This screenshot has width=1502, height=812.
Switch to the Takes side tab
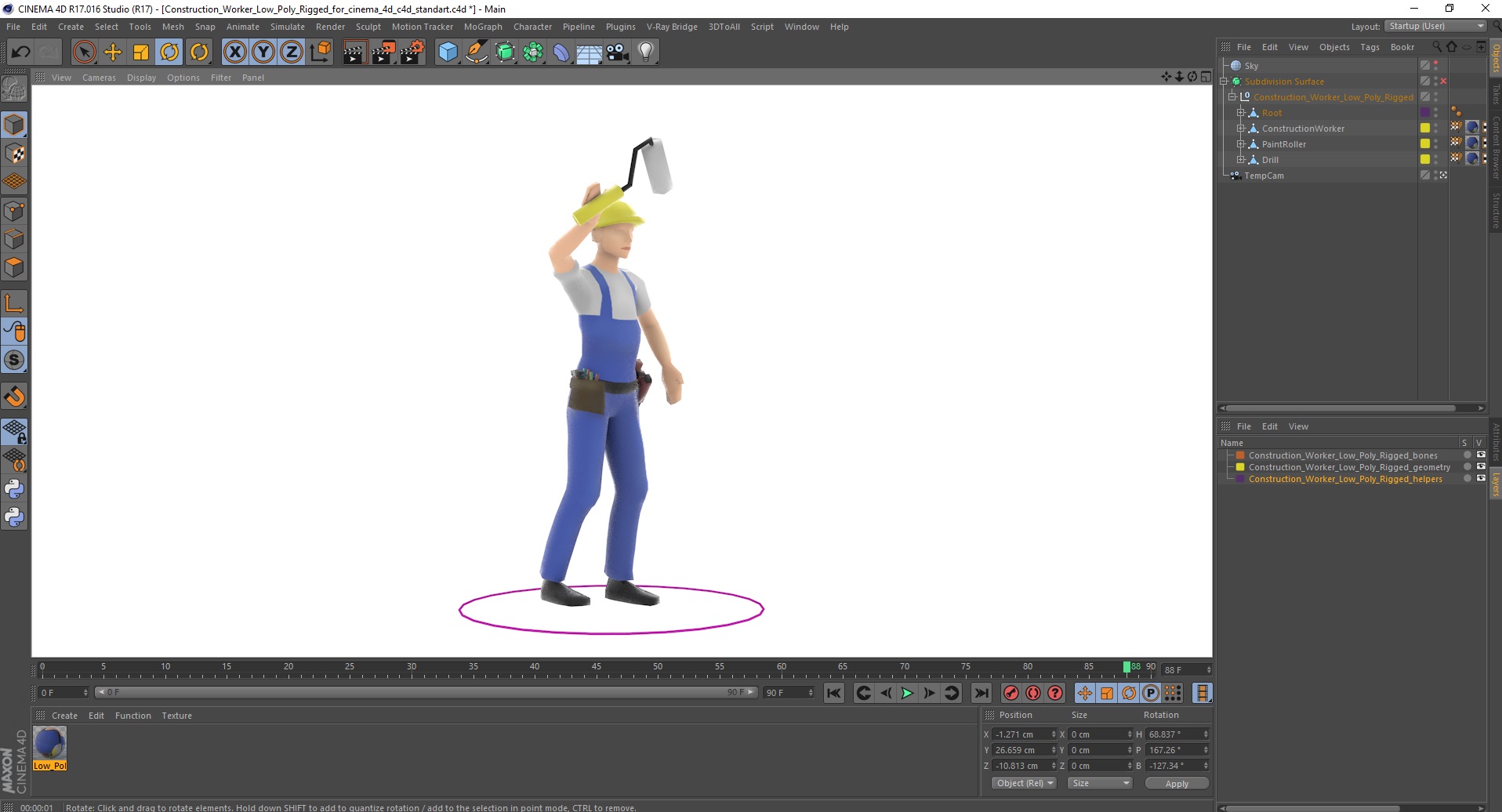1495,94
